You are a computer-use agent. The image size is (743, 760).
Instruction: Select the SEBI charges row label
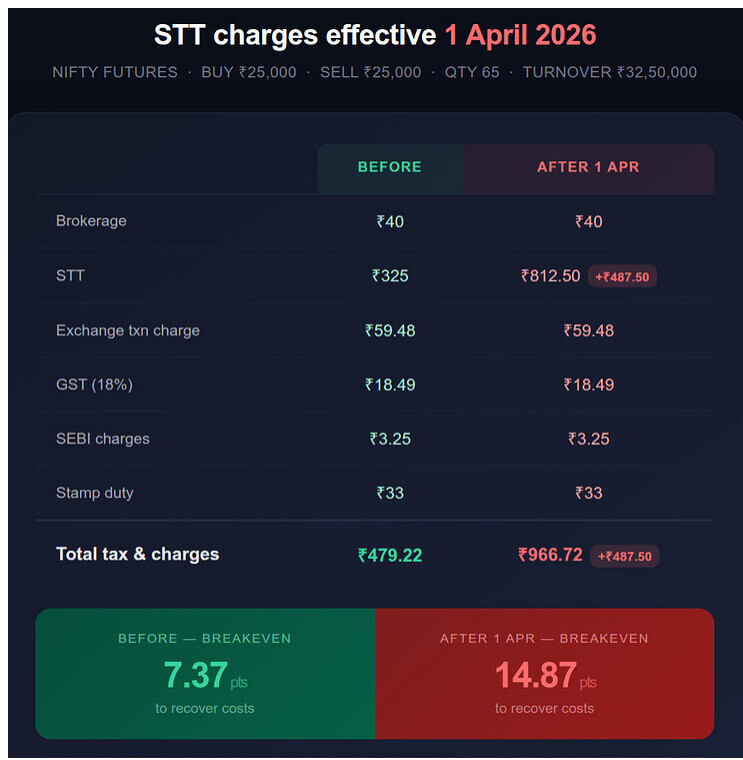click(102, 438)
